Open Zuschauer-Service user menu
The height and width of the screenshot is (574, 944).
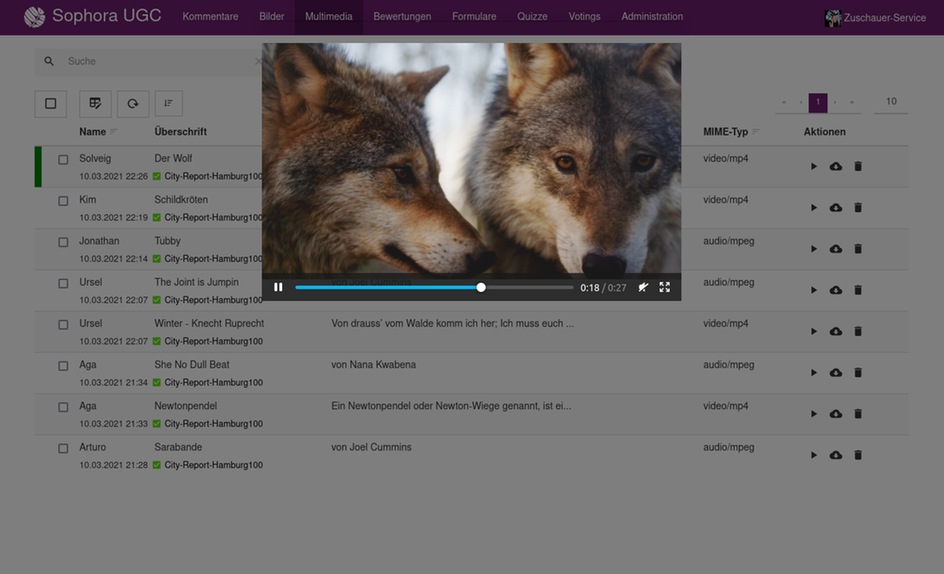[875, 18]
